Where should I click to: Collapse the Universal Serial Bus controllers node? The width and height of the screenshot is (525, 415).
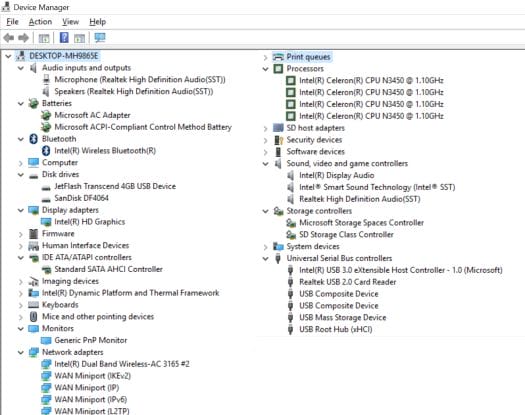pyautogui.click(x=266, y=258)
